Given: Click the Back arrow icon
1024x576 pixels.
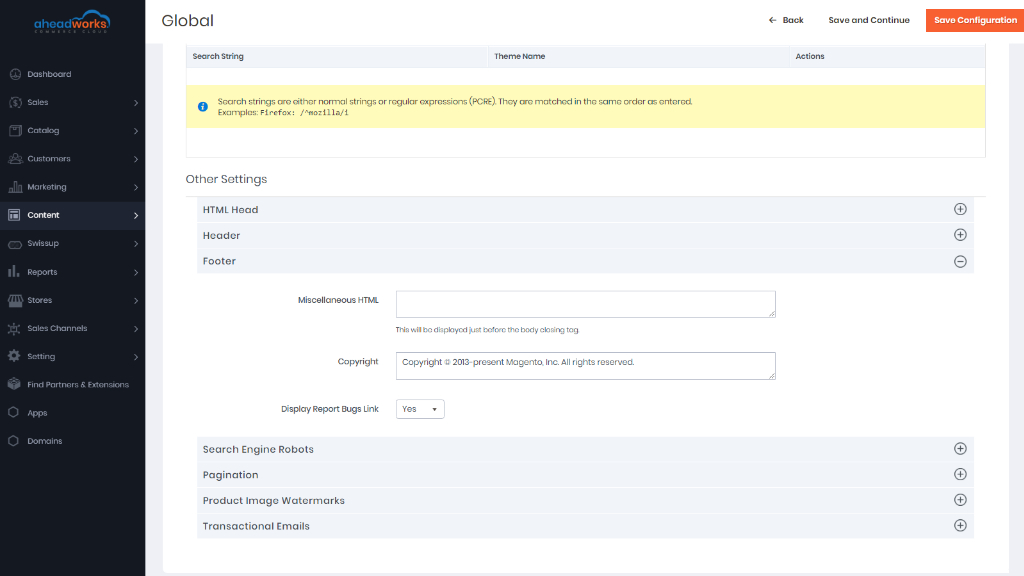Looking at the screenshot, I should click(773, 20).
